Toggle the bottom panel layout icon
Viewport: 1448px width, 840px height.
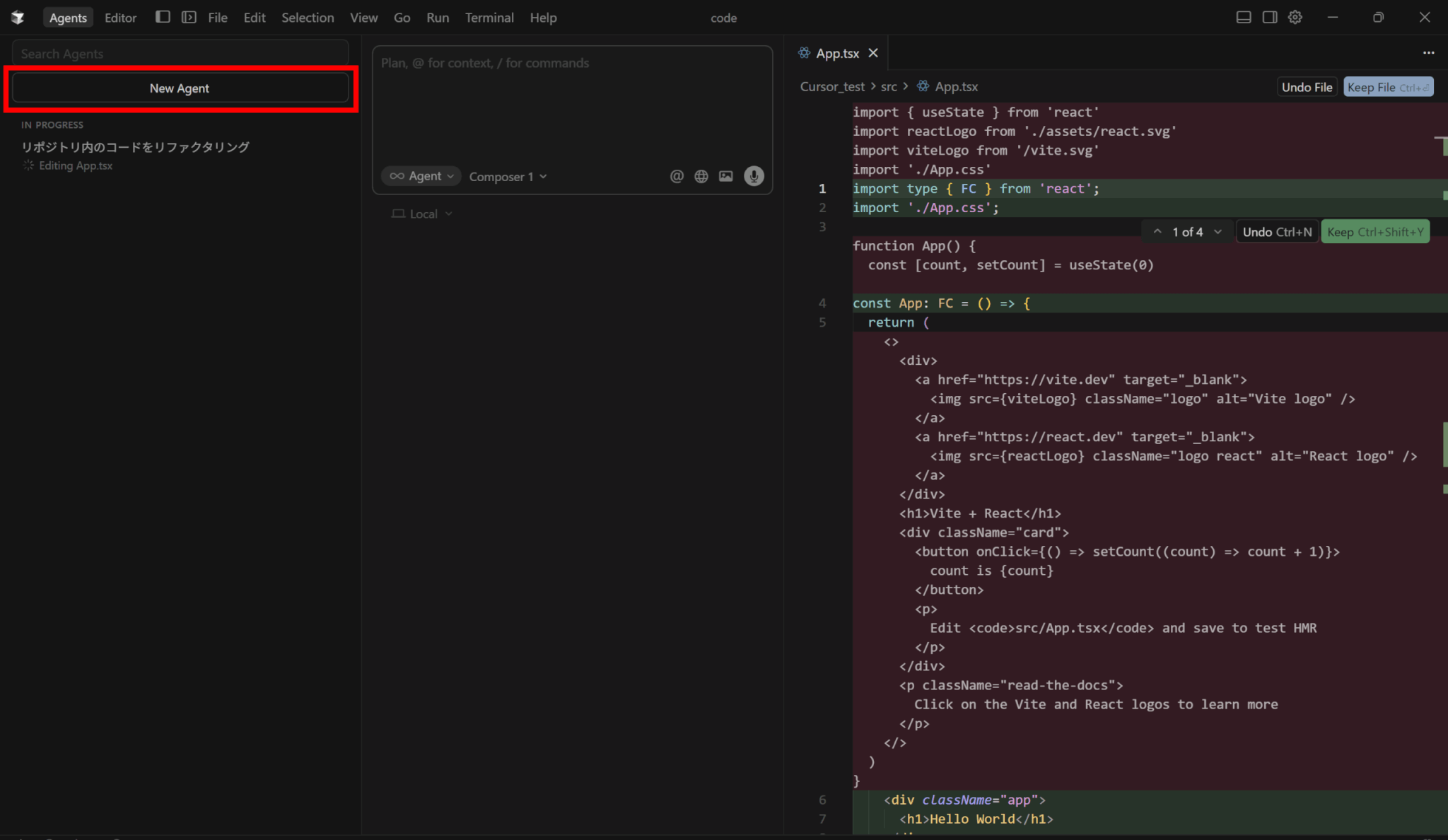tap(1244, 17)
